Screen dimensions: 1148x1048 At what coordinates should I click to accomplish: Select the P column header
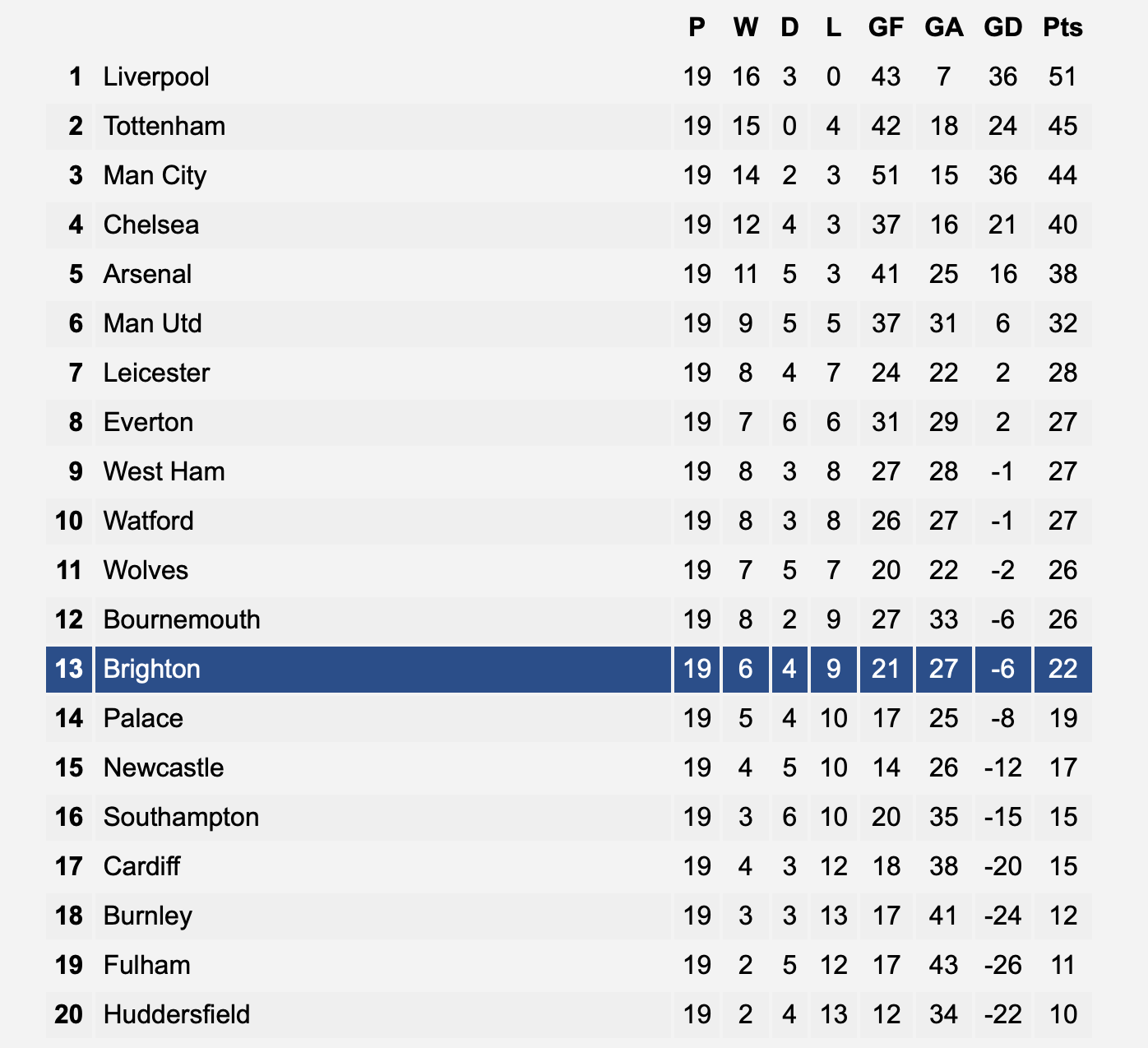pos(697,27)
